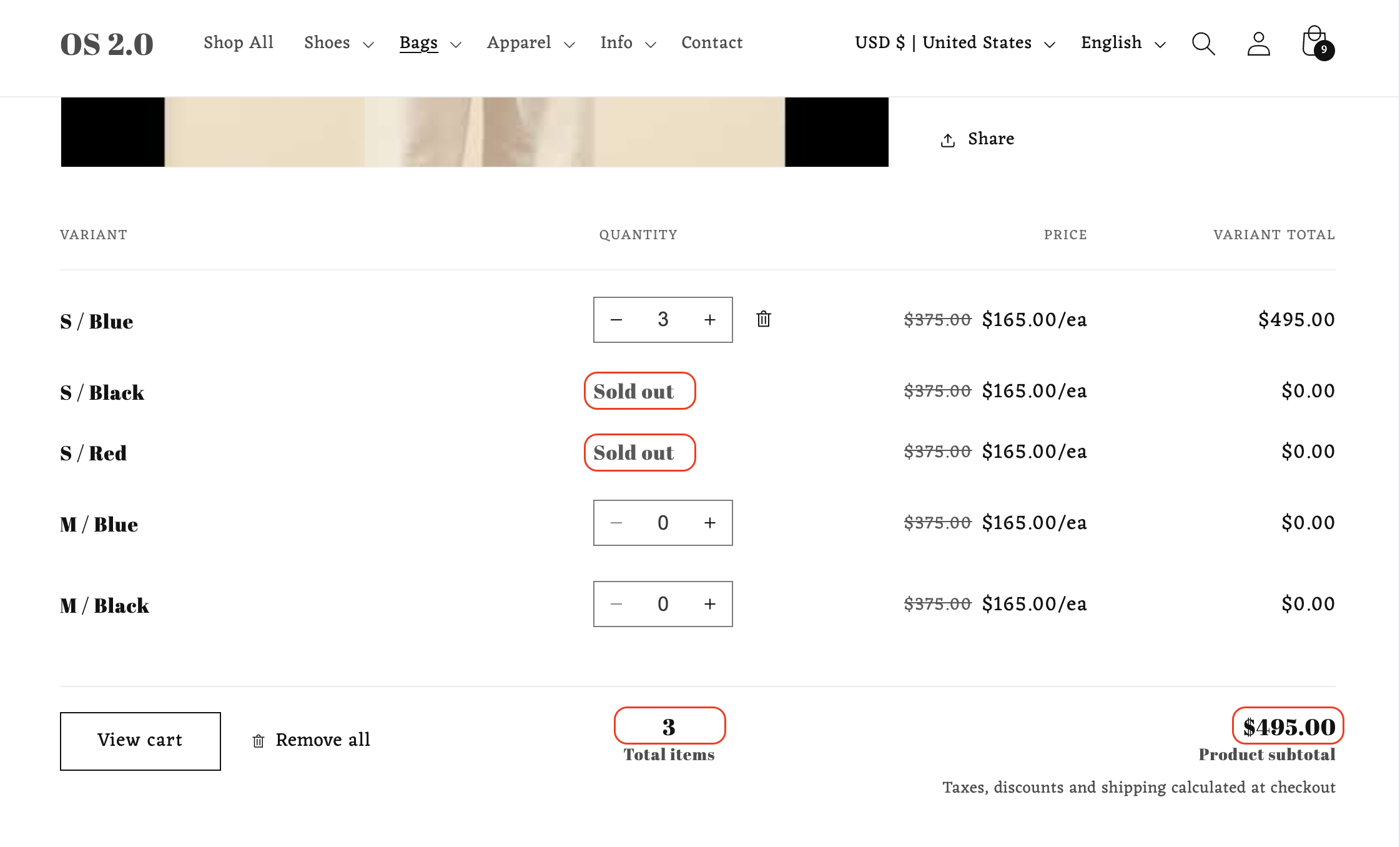Open the Contact page link
Viewport: 1400px width, 847px height.
click(711, 42)
